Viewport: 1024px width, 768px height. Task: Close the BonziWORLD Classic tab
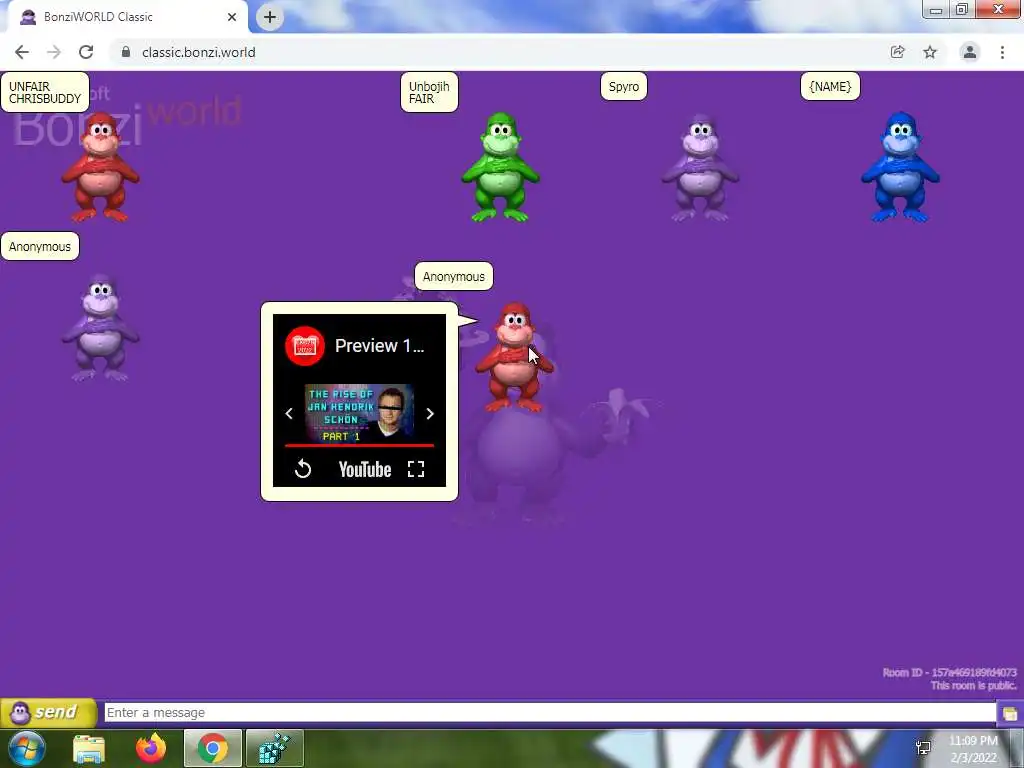tap(232, 17)
